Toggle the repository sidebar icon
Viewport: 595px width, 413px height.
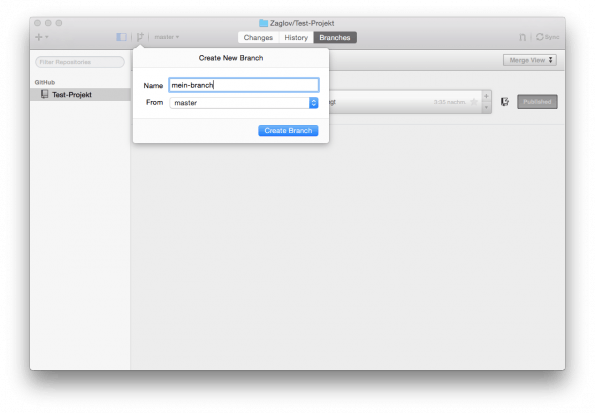(x=121, y=37)
